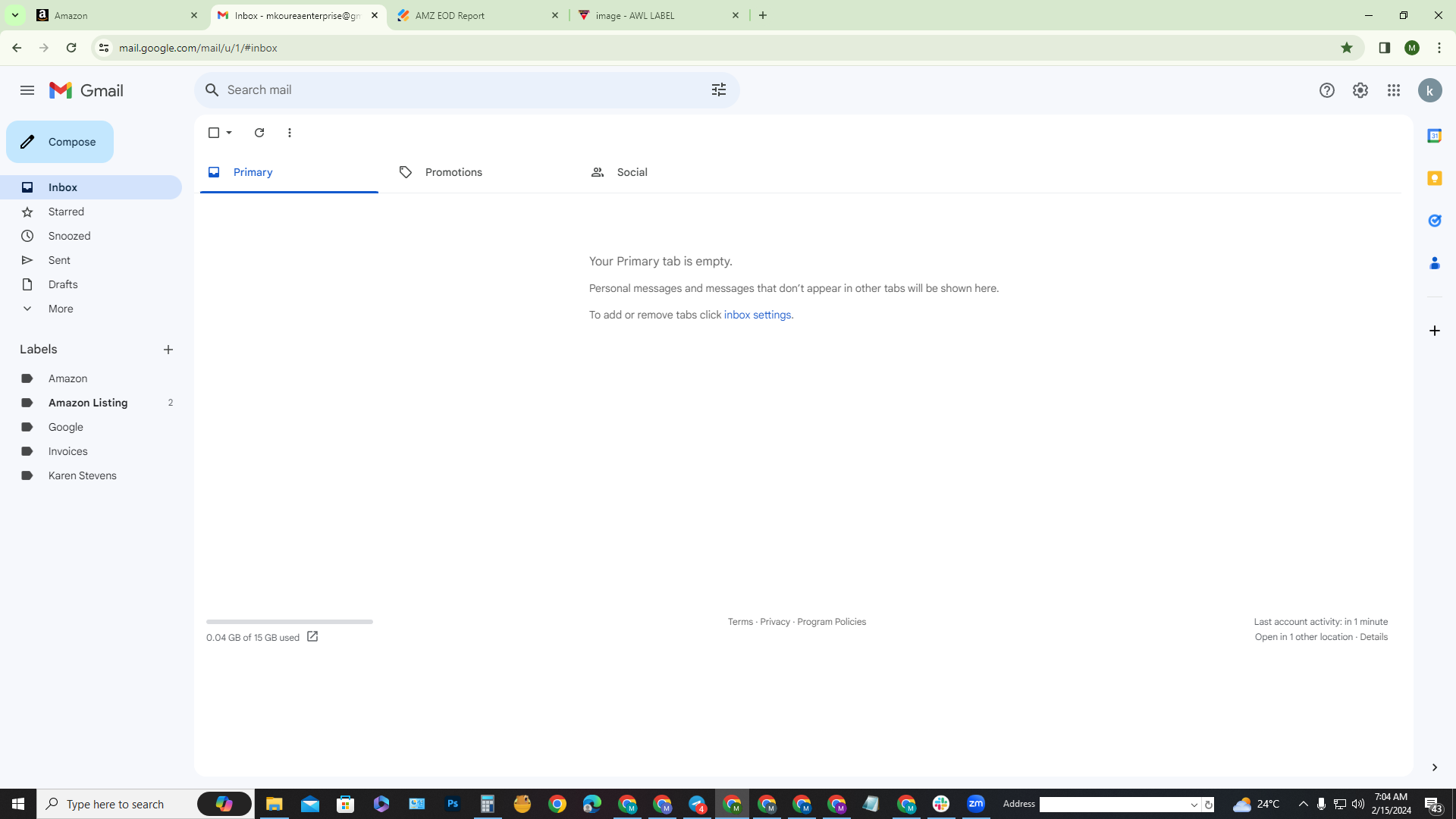
Task: Switch to the Promotions tab
Action: point(481,172)
